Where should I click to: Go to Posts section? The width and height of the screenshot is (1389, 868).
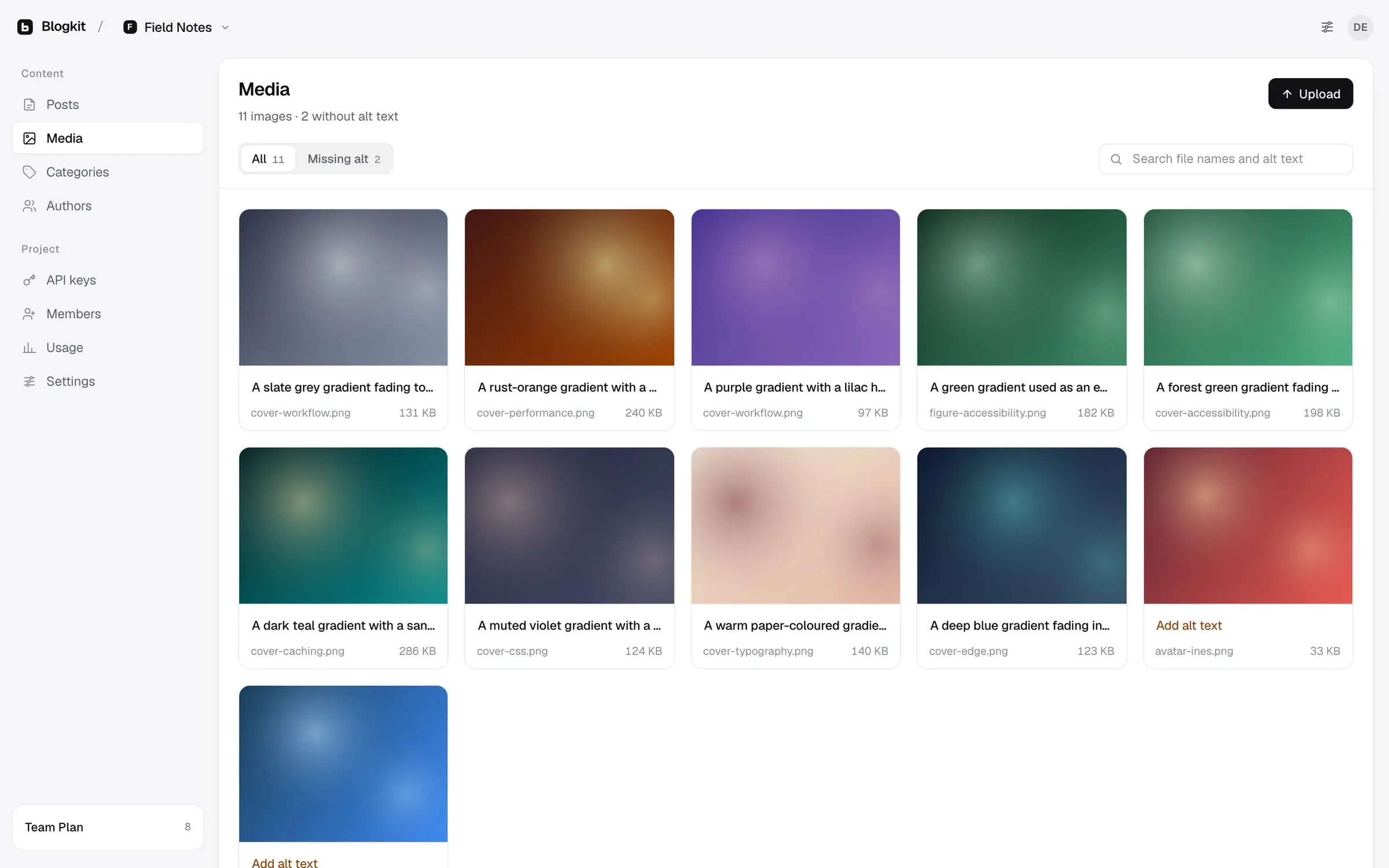click(x=108, y=105)
